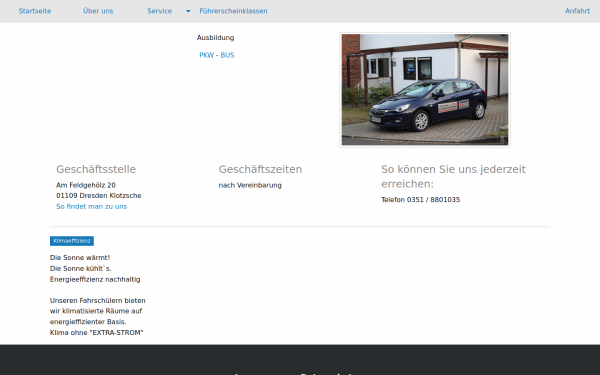Click the phone number 'Telefon 0351 / 8801035'
This screenshot has height=375, width=600.
tap(421, 200)
